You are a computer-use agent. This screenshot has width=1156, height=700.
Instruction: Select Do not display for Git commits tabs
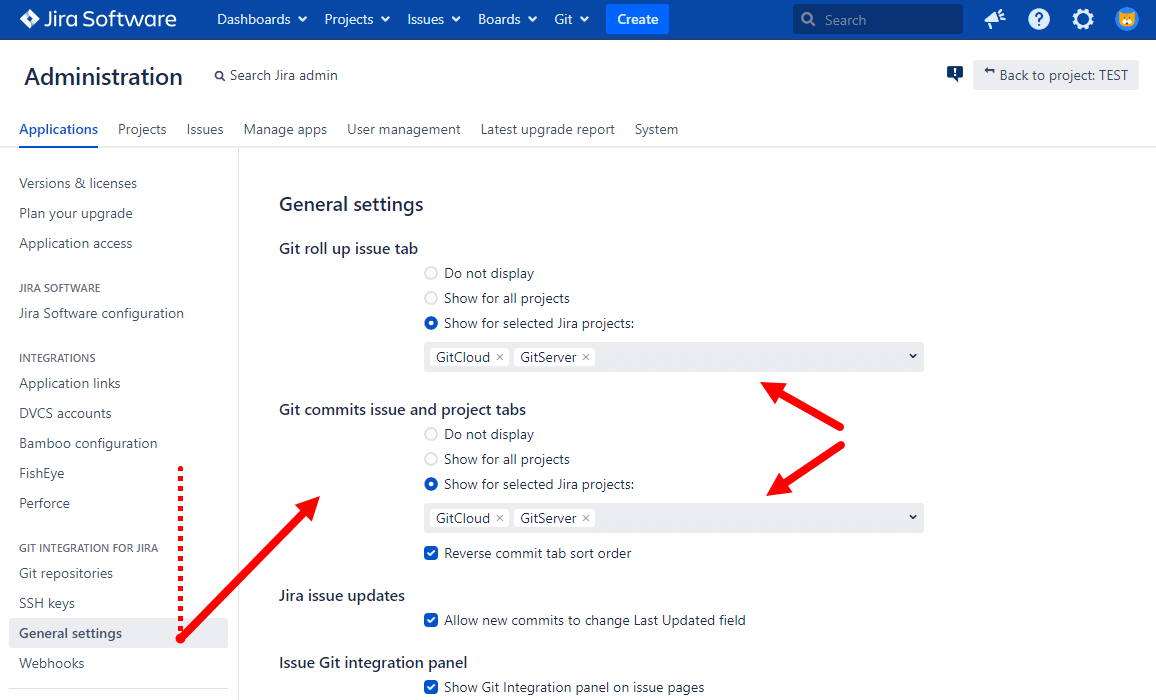431,434
